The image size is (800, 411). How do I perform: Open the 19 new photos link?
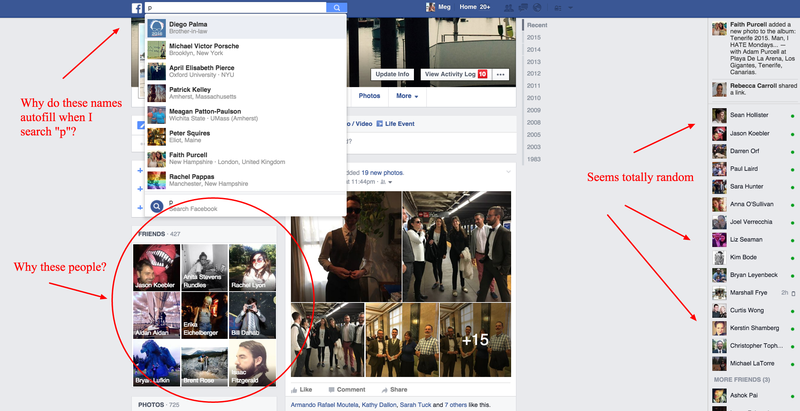coord(382,173)
